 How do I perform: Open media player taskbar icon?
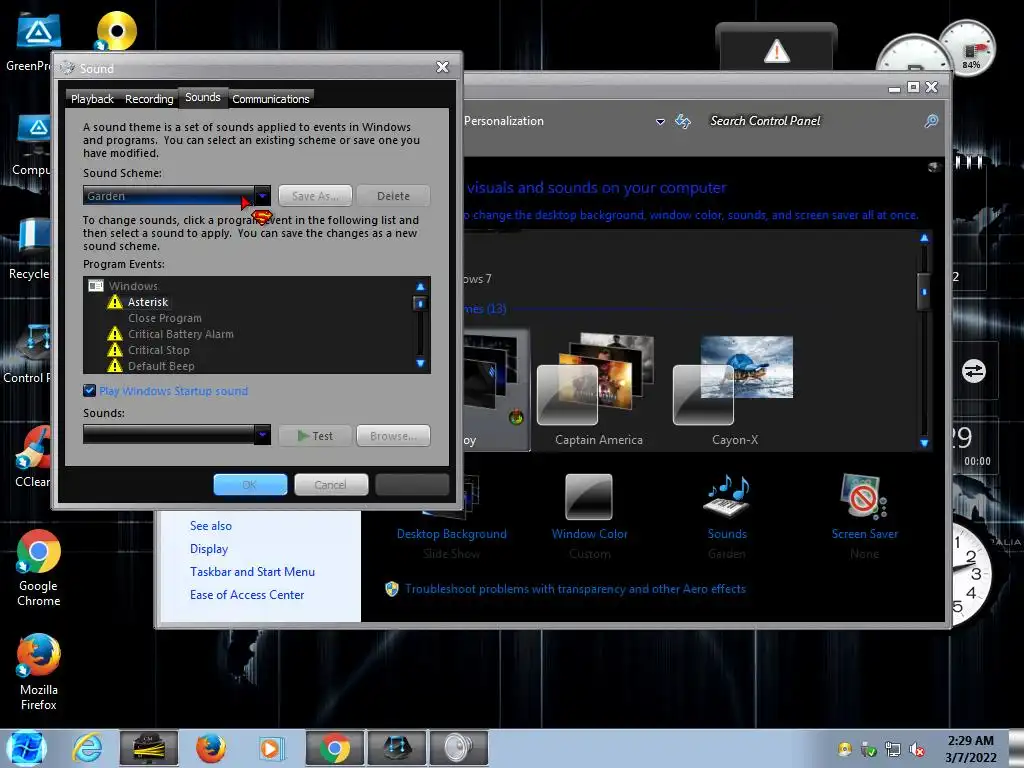(x=270, y=748)
